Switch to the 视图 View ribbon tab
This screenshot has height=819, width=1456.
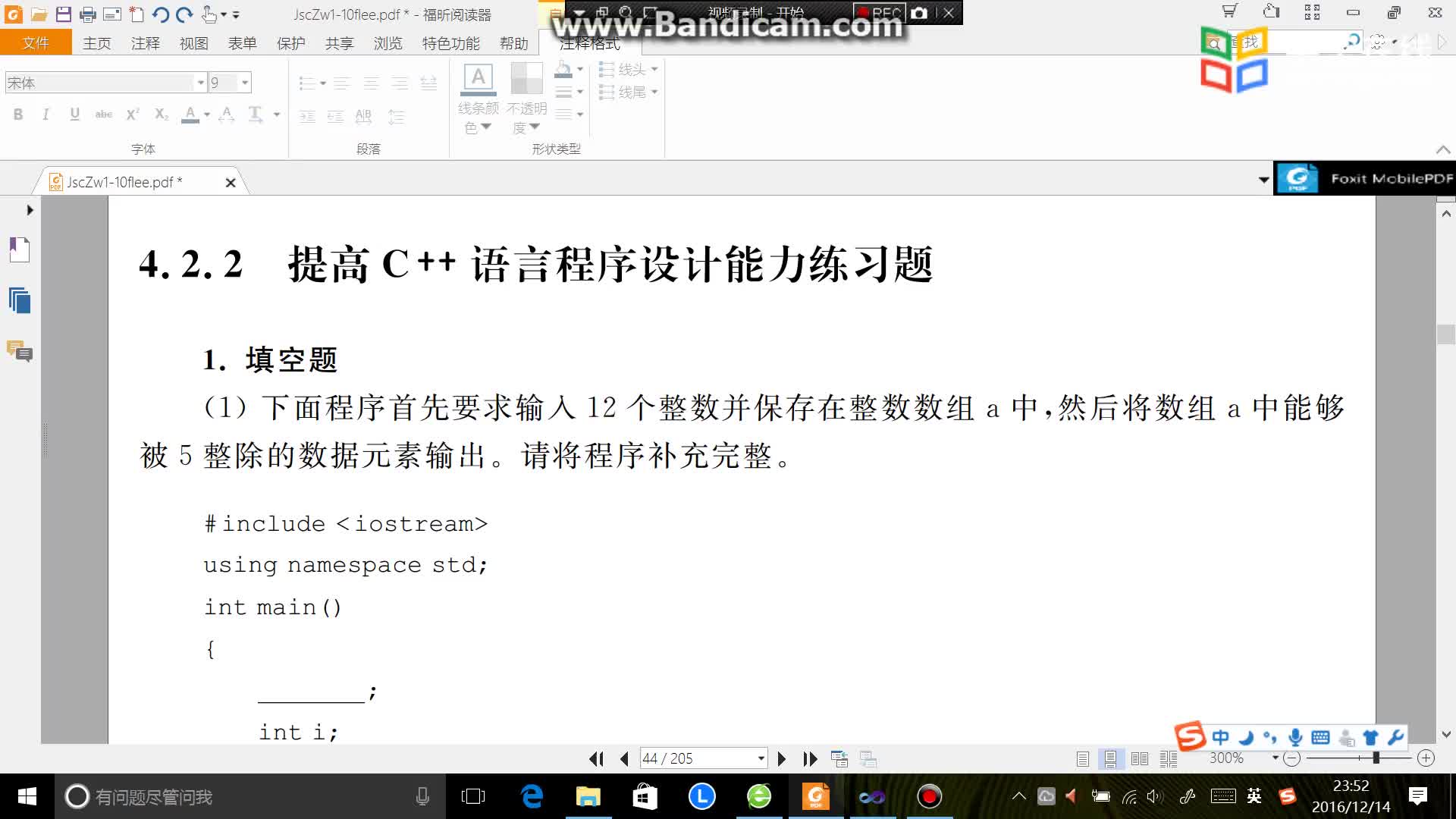coord(194,43)
